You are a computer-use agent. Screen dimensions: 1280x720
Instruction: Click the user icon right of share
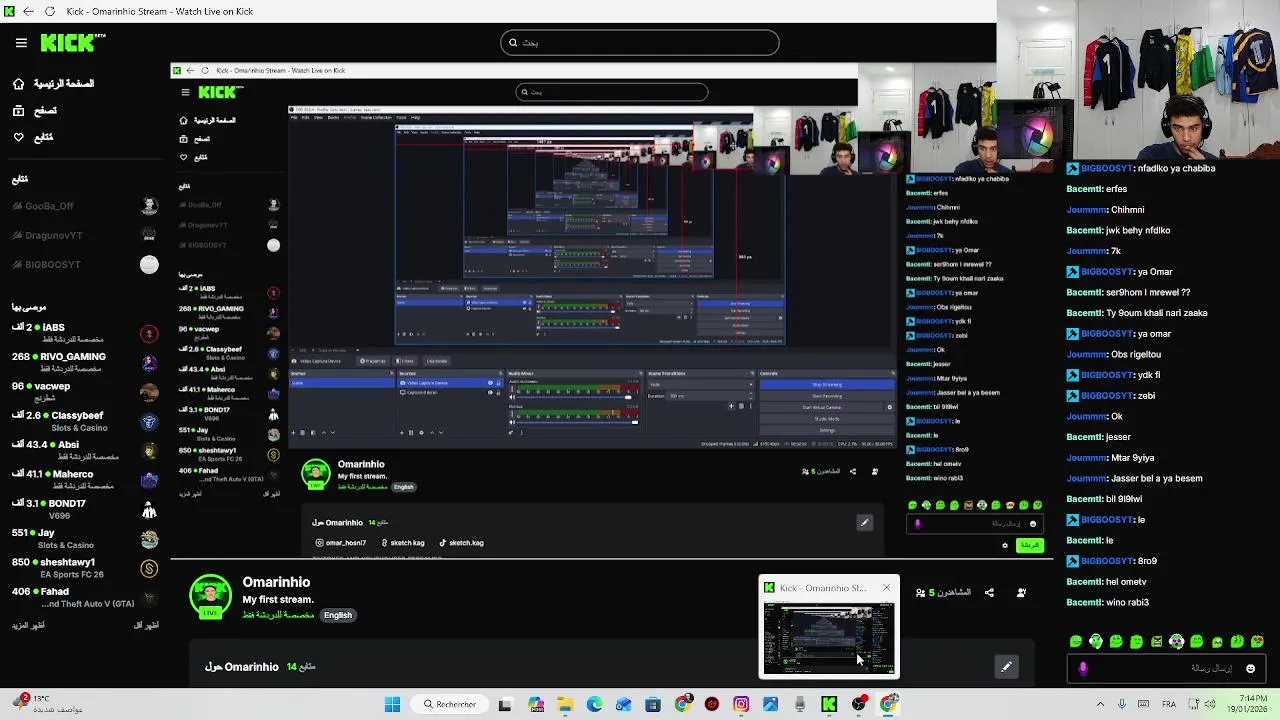click(x=1021, y=593)
